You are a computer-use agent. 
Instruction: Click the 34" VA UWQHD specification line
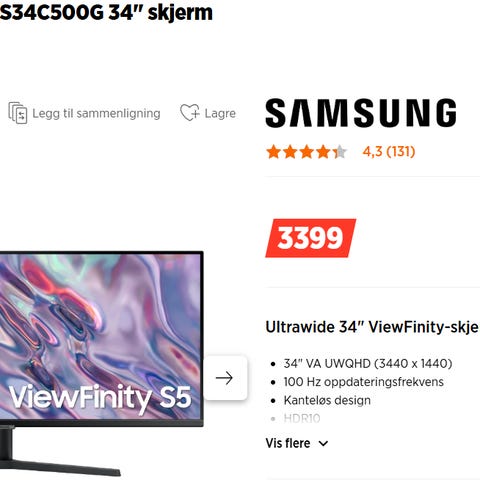point(368,363)
